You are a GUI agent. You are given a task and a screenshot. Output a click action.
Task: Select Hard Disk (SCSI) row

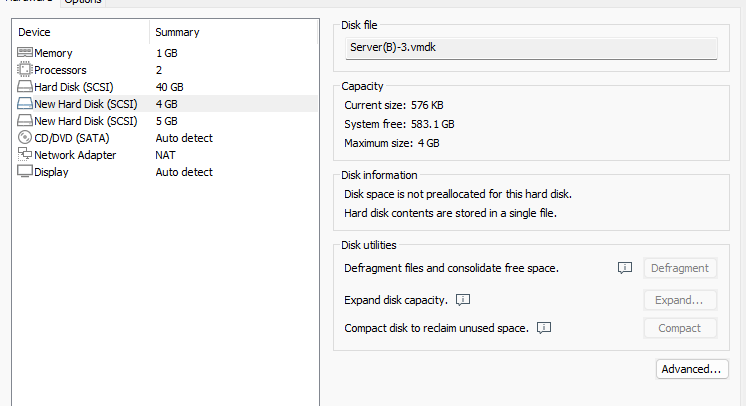165,87
